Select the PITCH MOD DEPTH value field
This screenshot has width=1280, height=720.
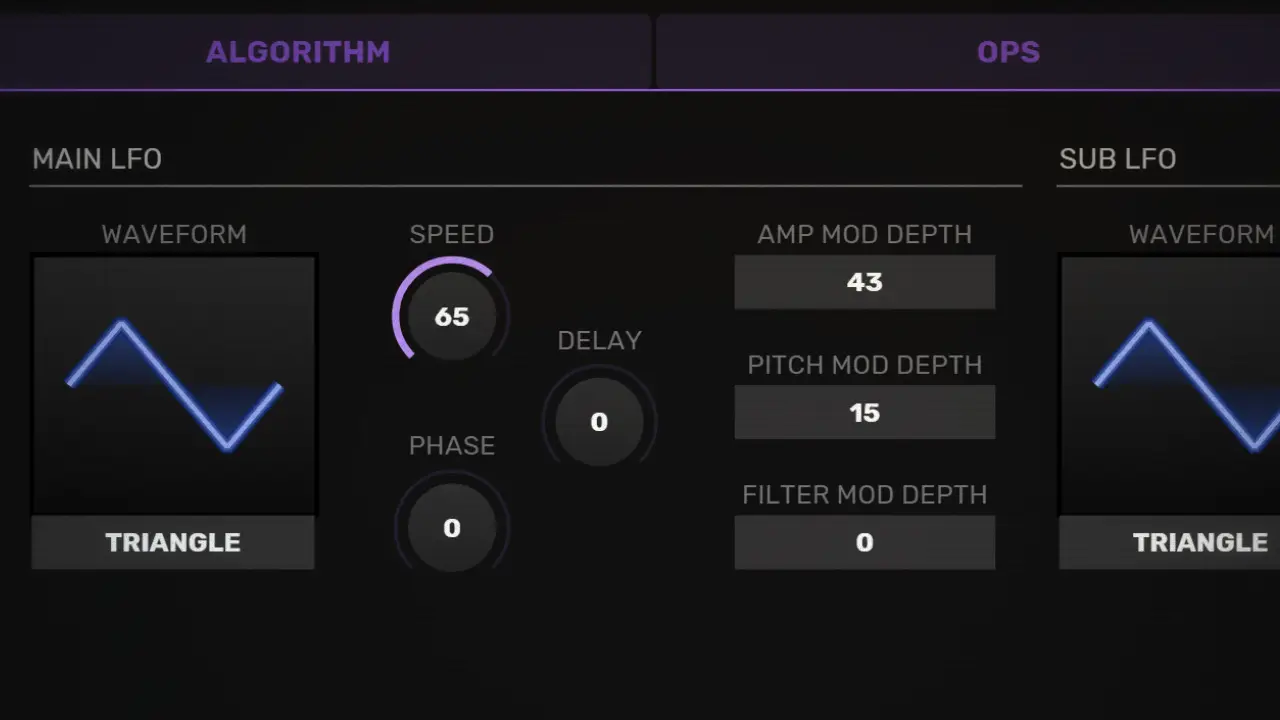865,412
